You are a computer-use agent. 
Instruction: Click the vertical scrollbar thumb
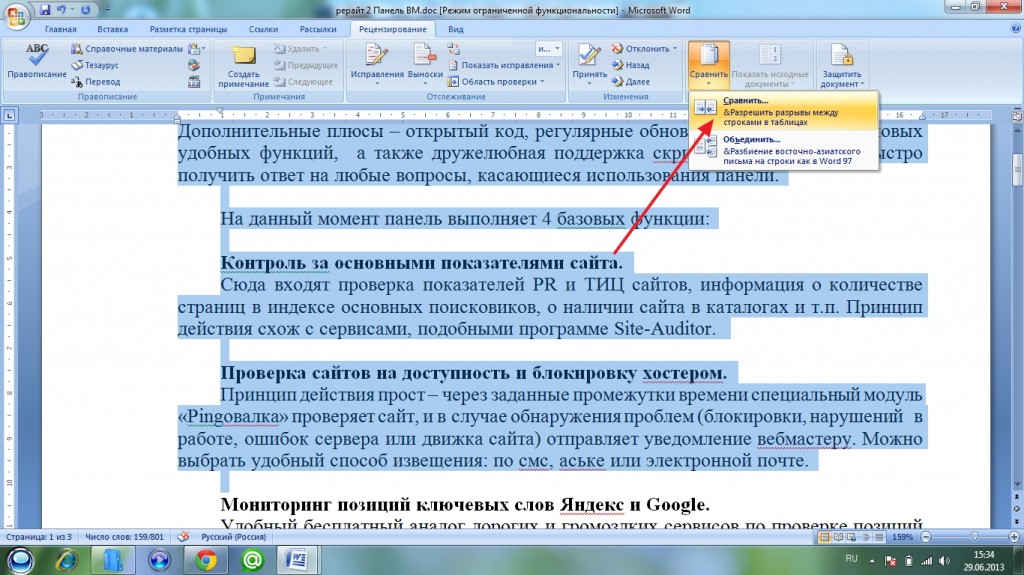click(x=1017, y=171)
